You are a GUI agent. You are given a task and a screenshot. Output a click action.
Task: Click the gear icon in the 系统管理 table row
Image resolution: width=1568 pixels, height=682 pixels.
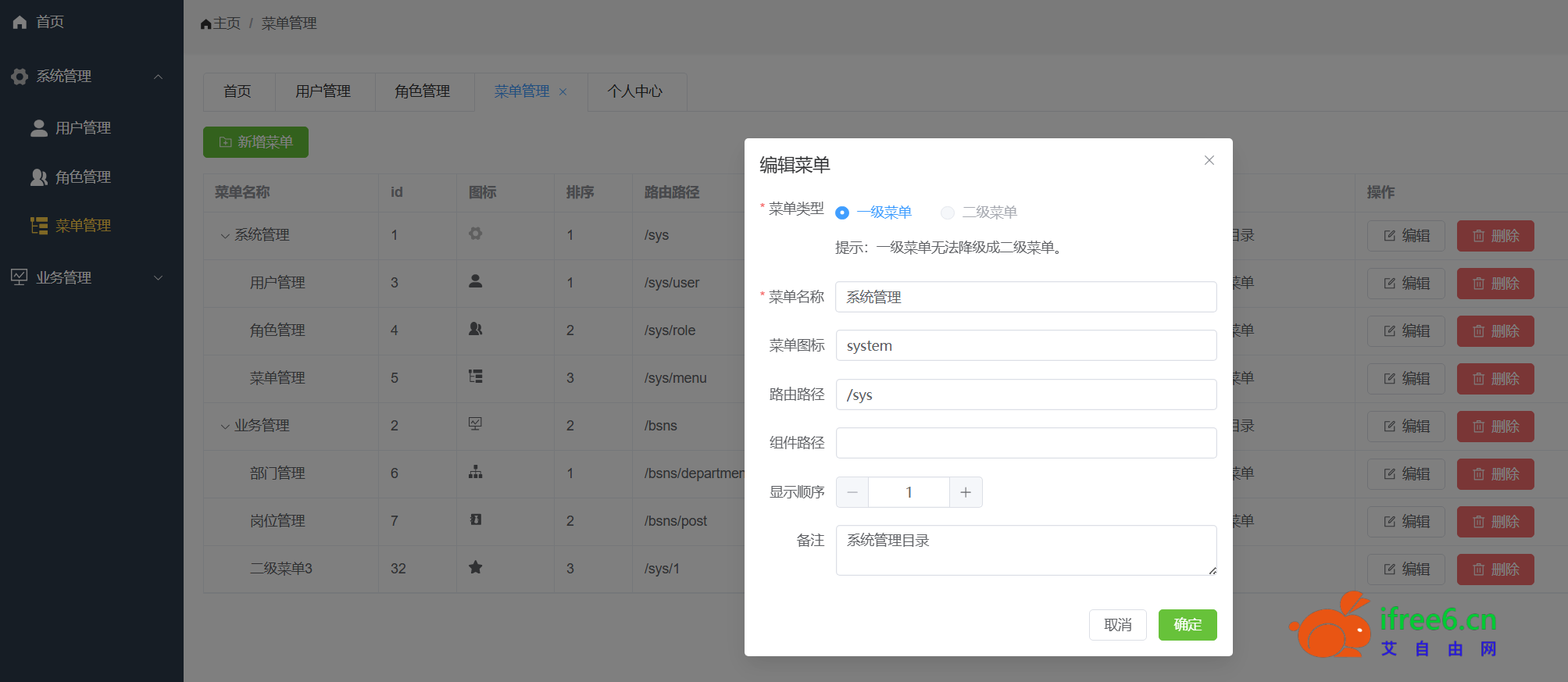[475, 234]
